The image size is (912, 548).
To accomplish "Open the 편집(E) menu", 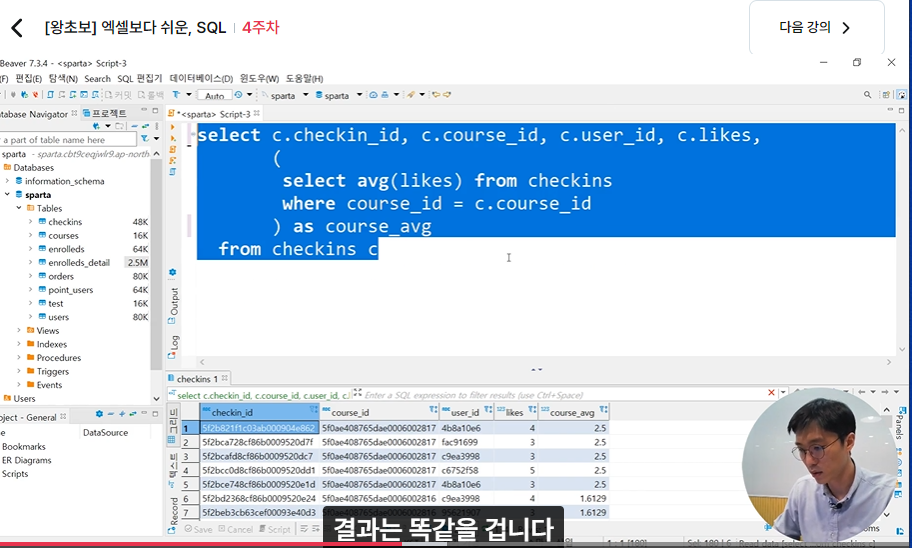I will (28, 79).
